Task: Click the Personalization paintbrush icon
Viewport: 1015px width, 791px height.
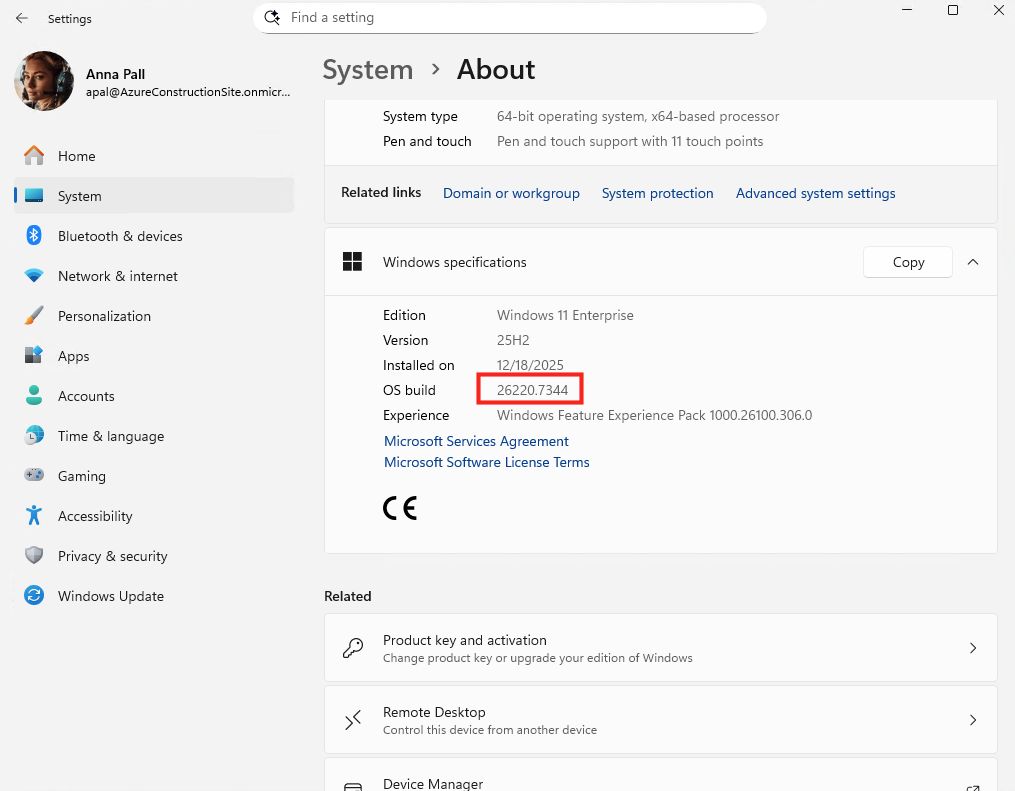Action: (34, 316)
